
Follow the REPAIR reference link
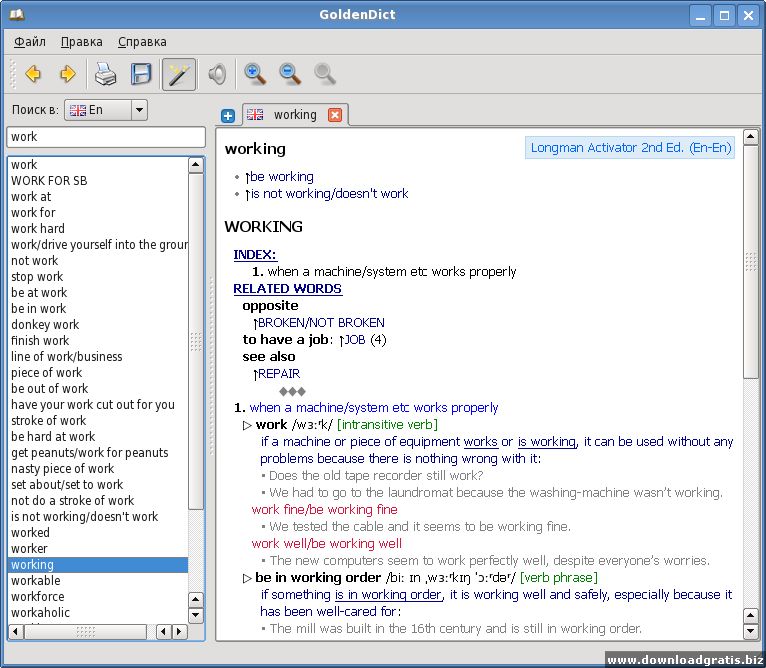click(x=277, y=374)
